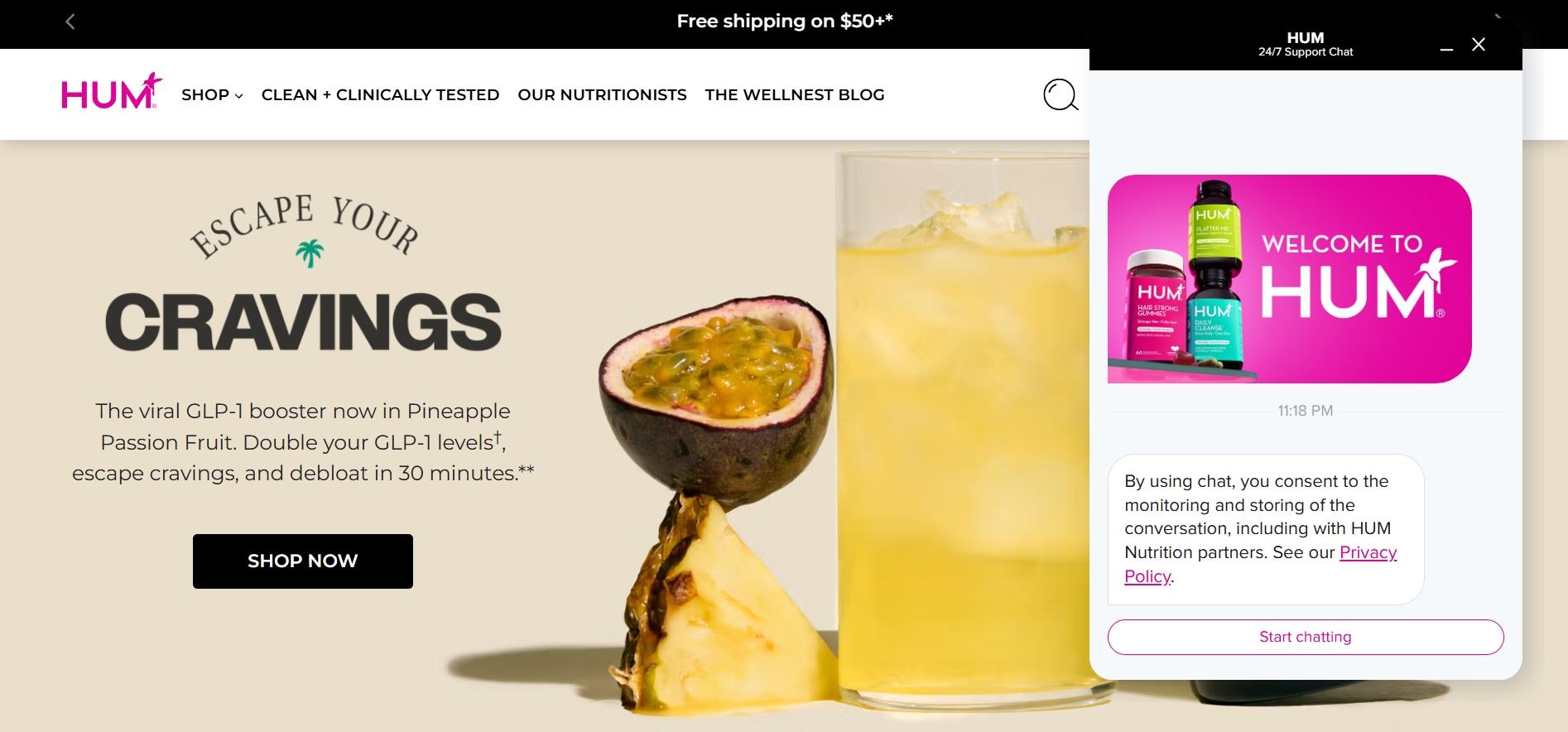
Task: Click the 11:18 PM chat timestamp
Action: point(1306,411)
